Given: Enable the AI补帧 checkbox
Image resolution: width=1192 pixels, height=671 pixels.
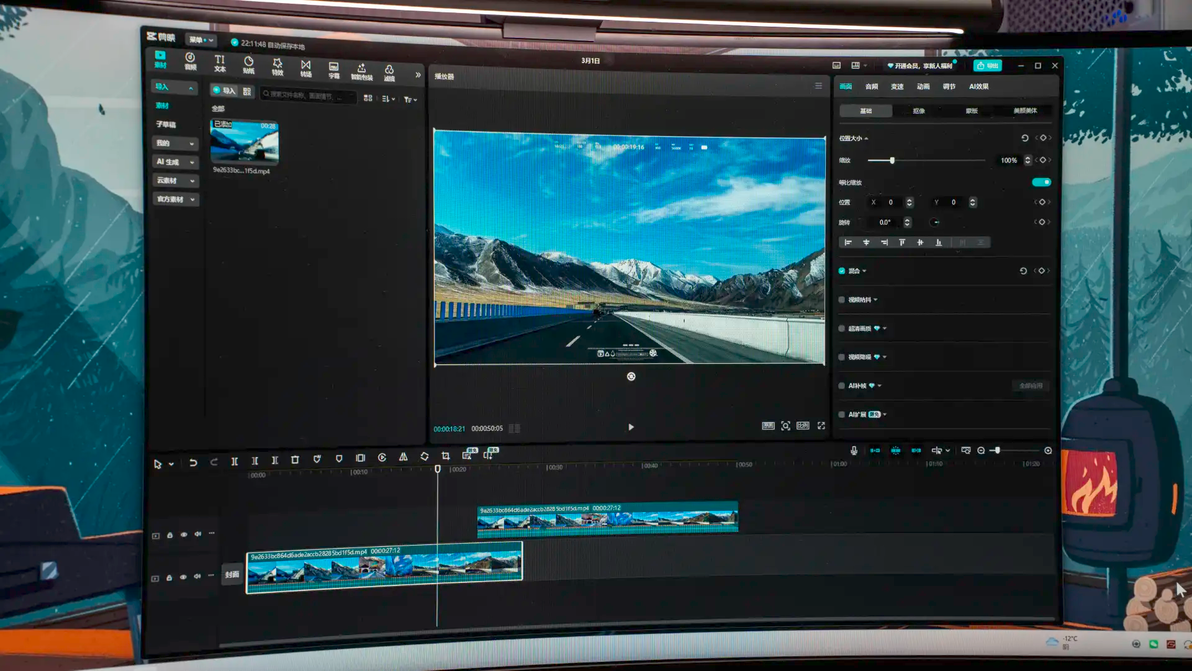Looking at the screenshot, I should 842,385.
